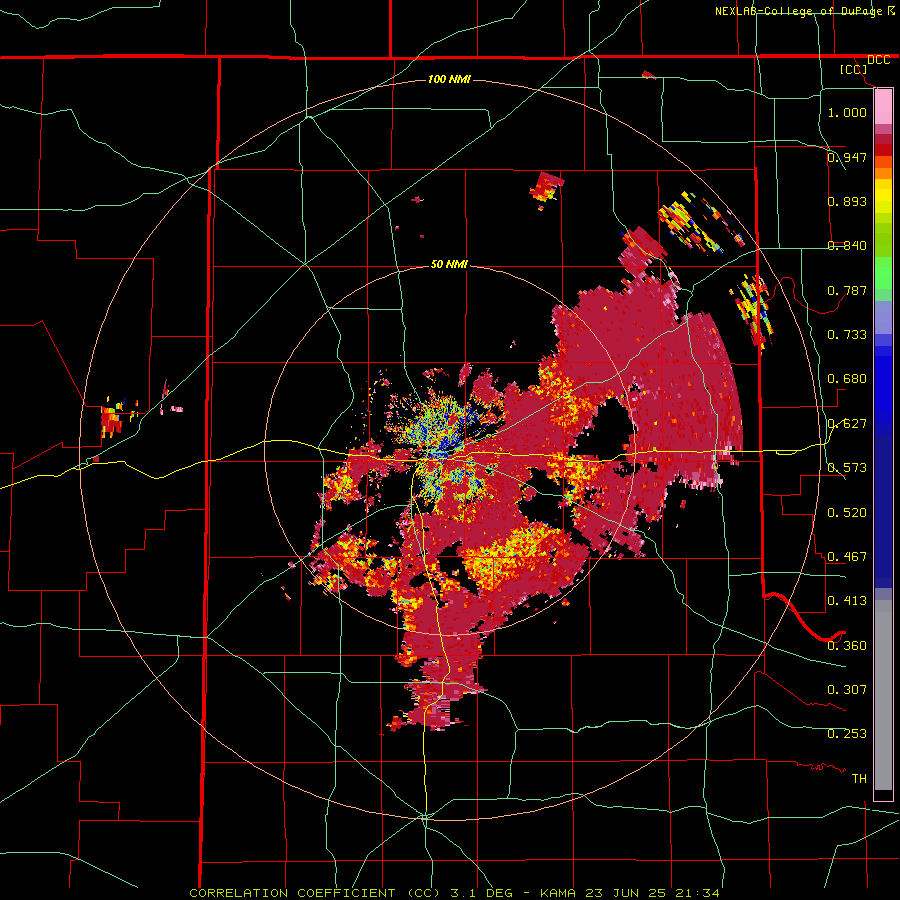Pick the bright green segment of the color bar
Image resolution: width=900 pixels, height=900 pixels.
(x=883, y=273)
